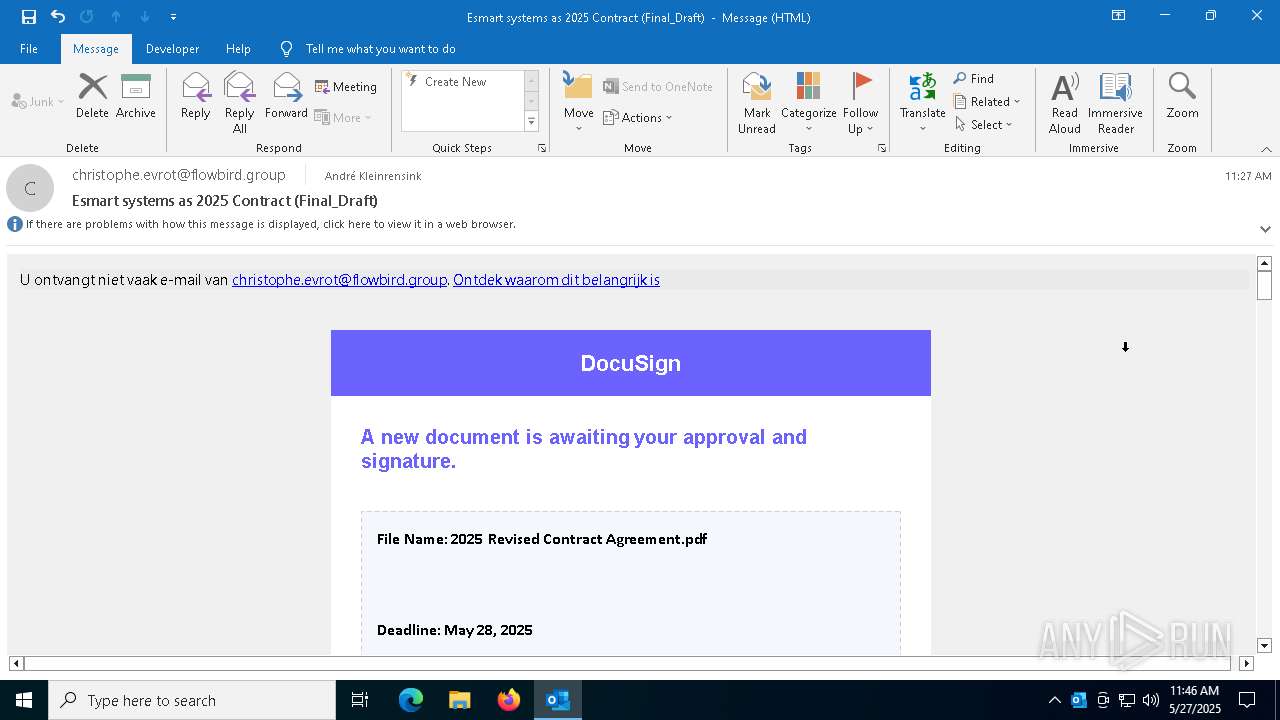The image size is (1280, 720).
Task: Click the DocuSign purple banner heading
Action: [x=631, y=363]
